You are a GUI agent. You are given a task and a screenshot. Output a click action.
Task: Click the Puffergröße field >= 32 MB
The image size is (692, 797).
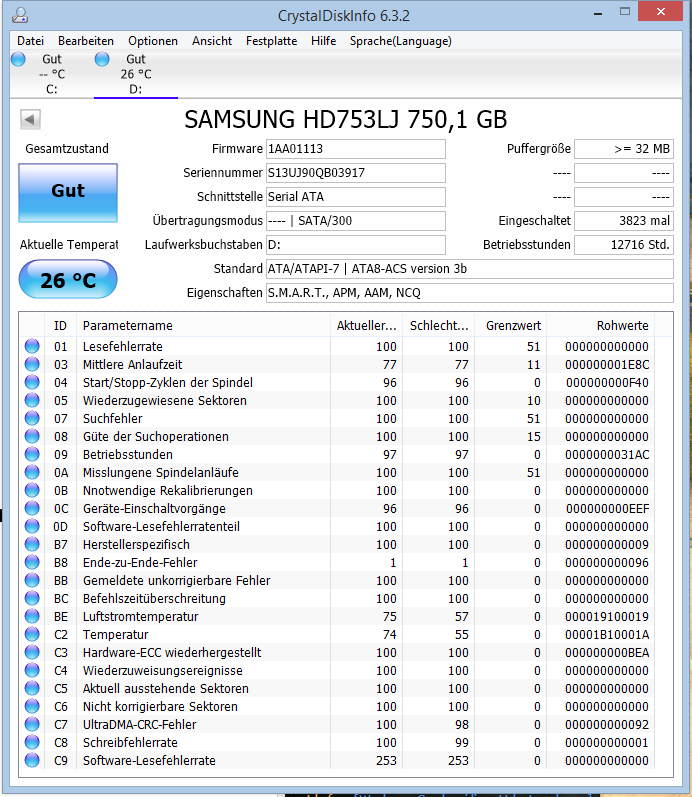tap(624, 149)
